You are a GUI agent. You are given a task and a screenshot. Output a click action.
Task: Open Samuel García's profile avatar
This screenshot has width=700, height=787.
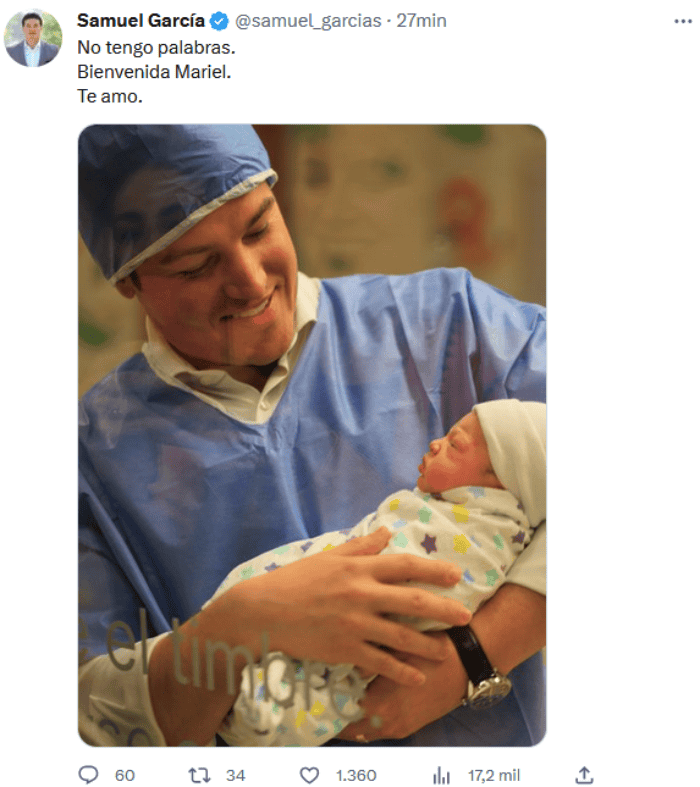pos(33,38)
